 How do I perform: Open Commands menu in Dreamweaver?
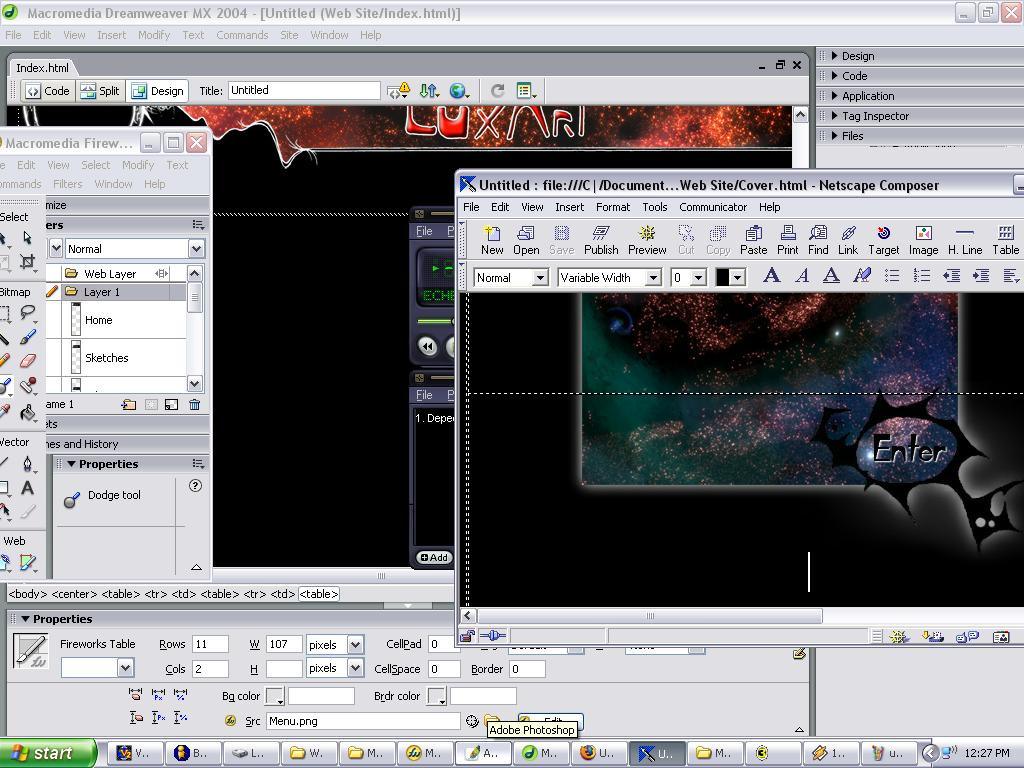pos(242,35)
